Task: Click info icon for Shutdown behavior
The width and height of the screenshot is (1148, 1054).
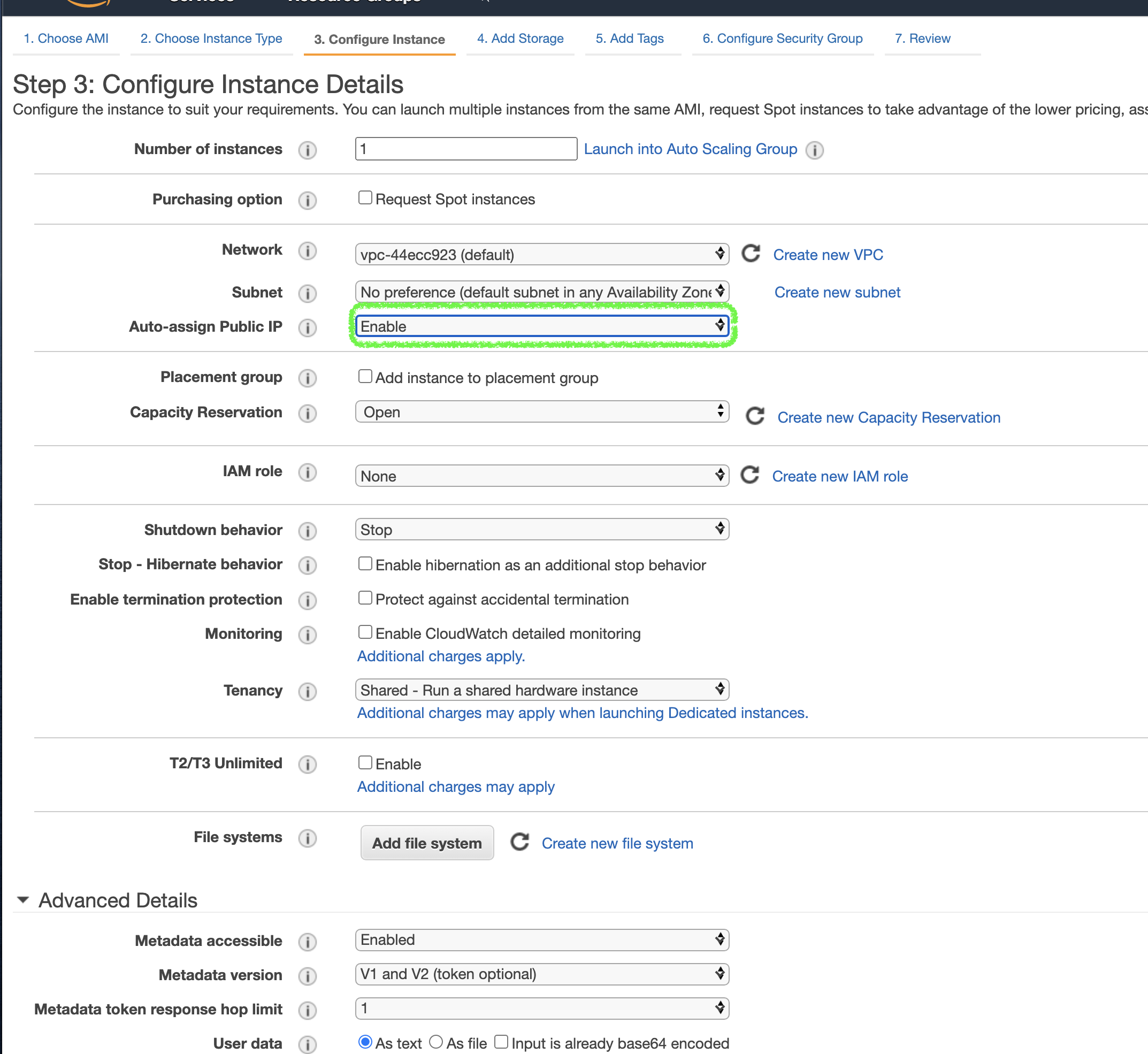Action: (308, 531)
